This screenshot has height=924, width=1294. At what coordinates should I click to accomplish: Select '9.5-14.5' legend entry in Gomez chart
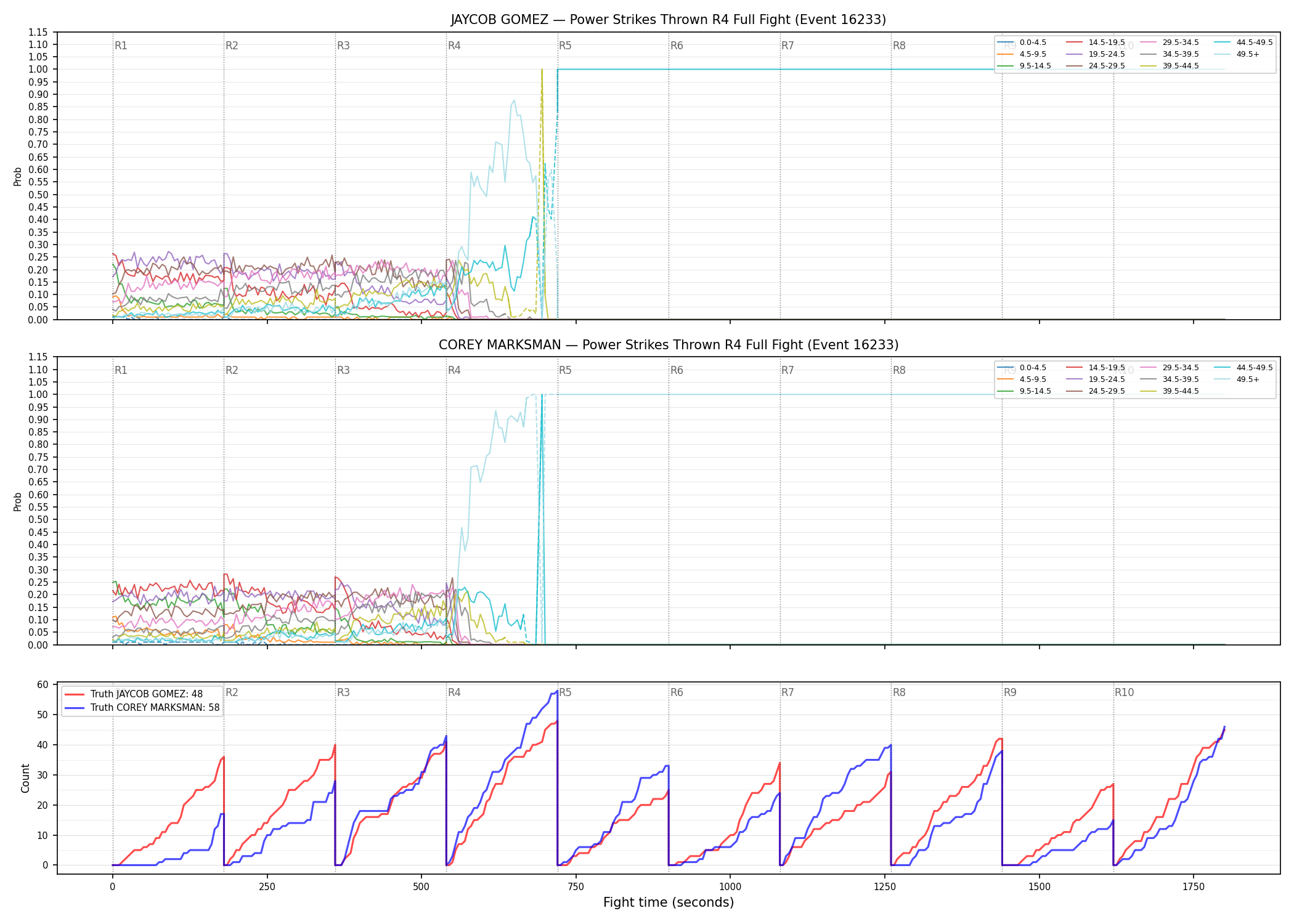(1024, 66)
